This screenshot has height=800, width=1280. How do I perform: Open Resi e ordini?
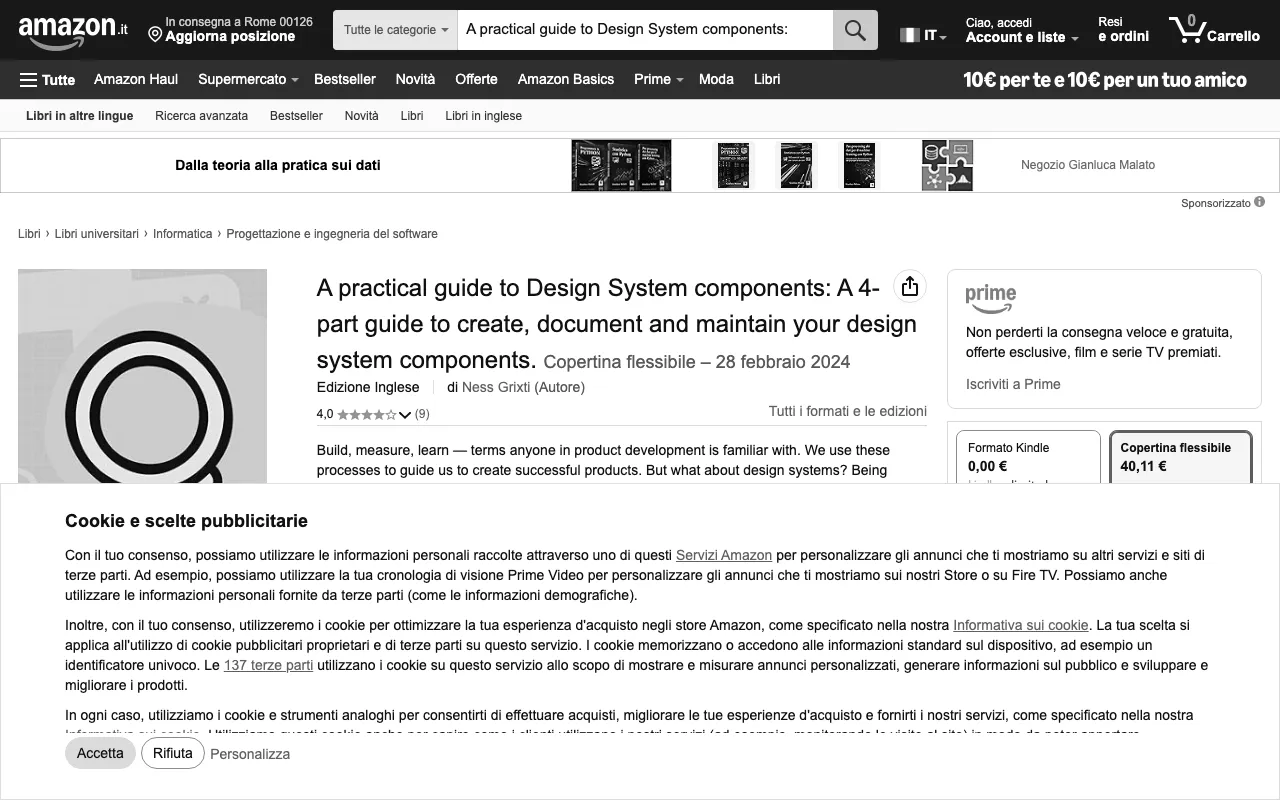point(1123,30)
